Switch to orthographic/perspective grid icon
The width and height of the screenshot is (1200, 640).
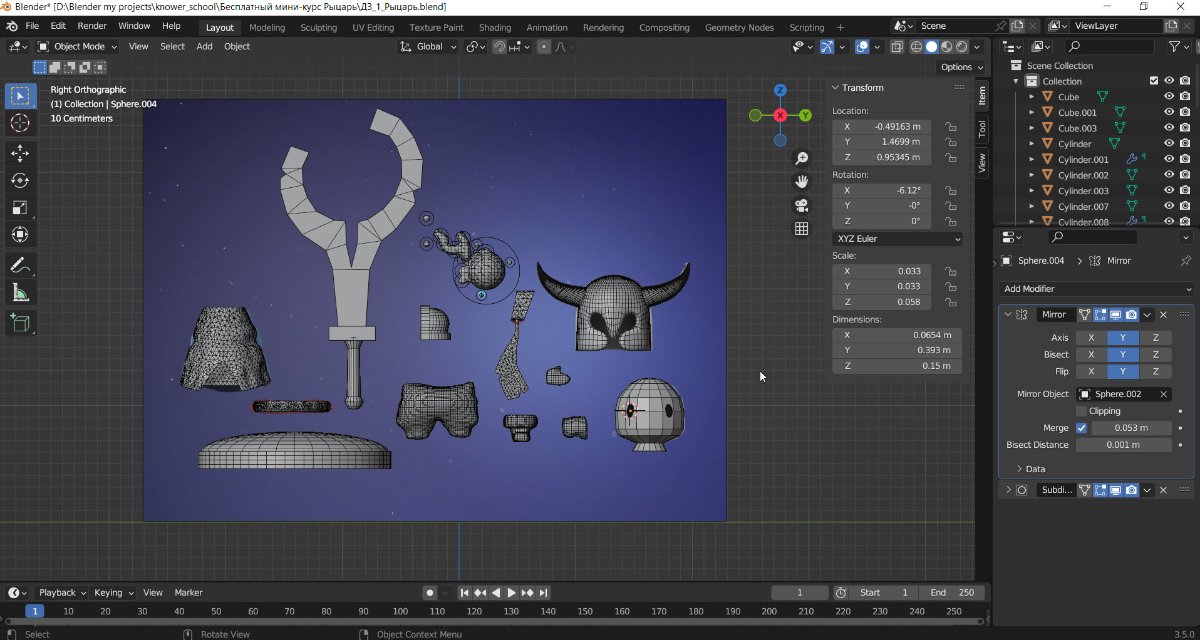(x=801, y=229)
